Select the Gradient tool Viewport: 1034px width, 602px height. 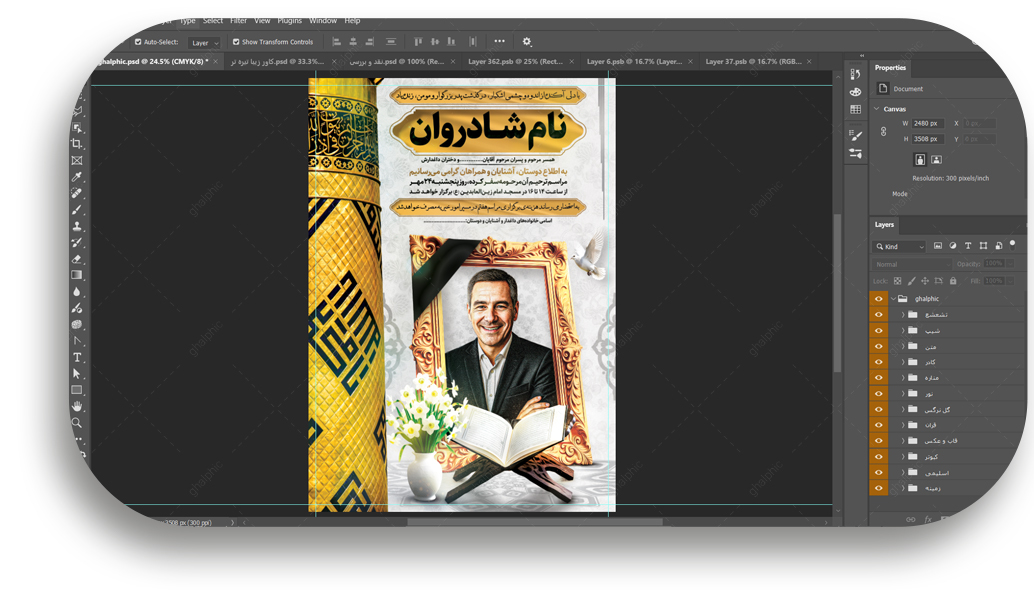77,275
